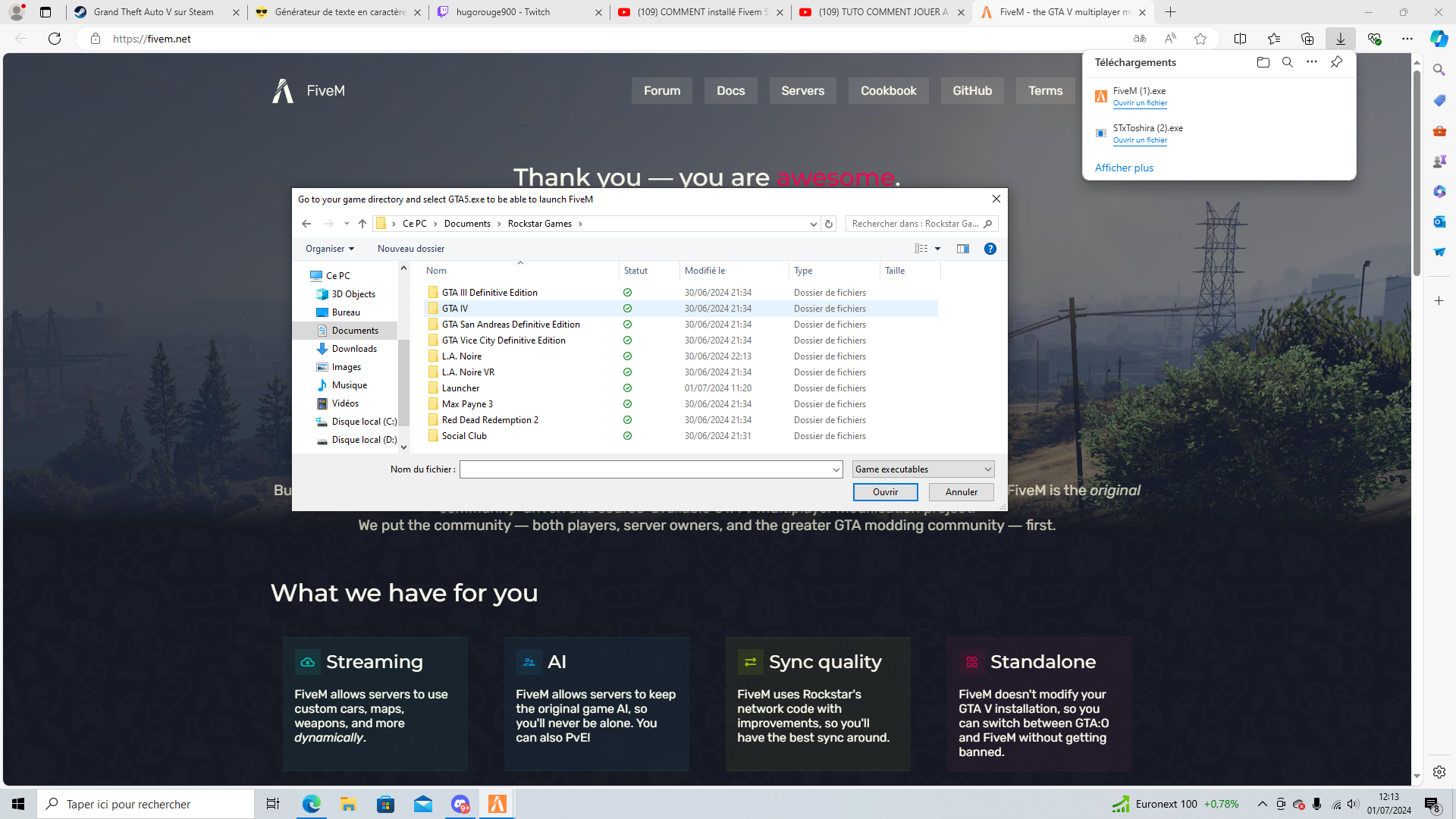Open Edge sidebar search icon

click(x=1439, y=70)
